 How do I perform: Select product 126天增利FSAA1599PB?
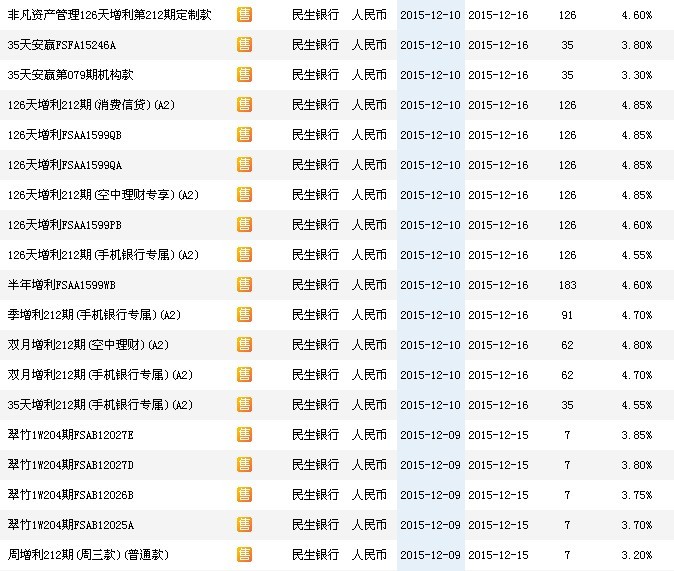tap(64, 225)
